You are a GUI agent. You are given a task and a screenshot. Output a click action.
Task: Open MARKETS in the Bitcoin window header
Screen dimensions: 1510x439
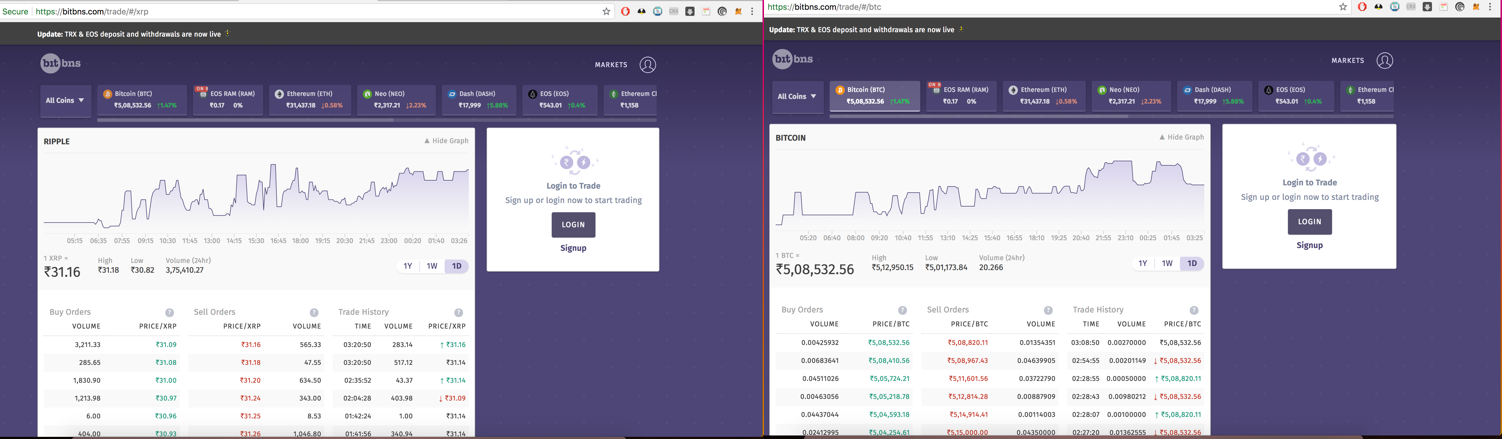(x=1347, y=61)
